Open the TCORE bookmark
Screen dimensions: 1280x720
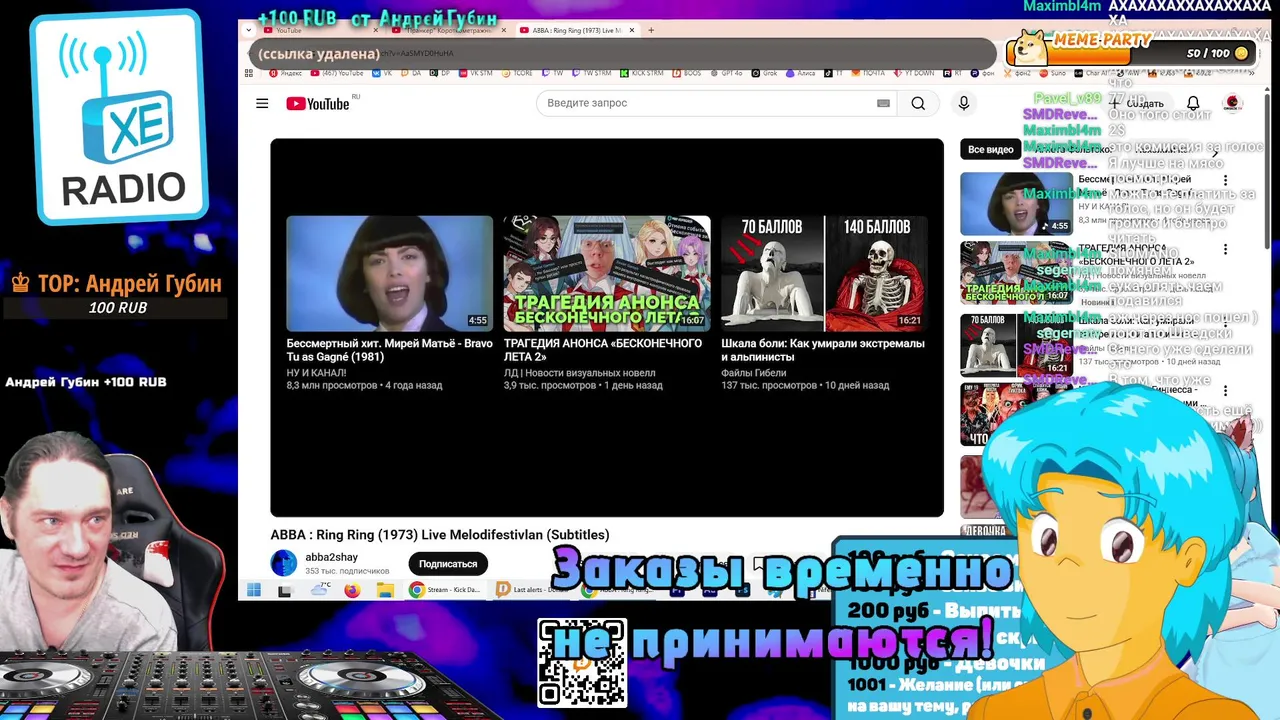pyautogui.click(x=517, y=73)
